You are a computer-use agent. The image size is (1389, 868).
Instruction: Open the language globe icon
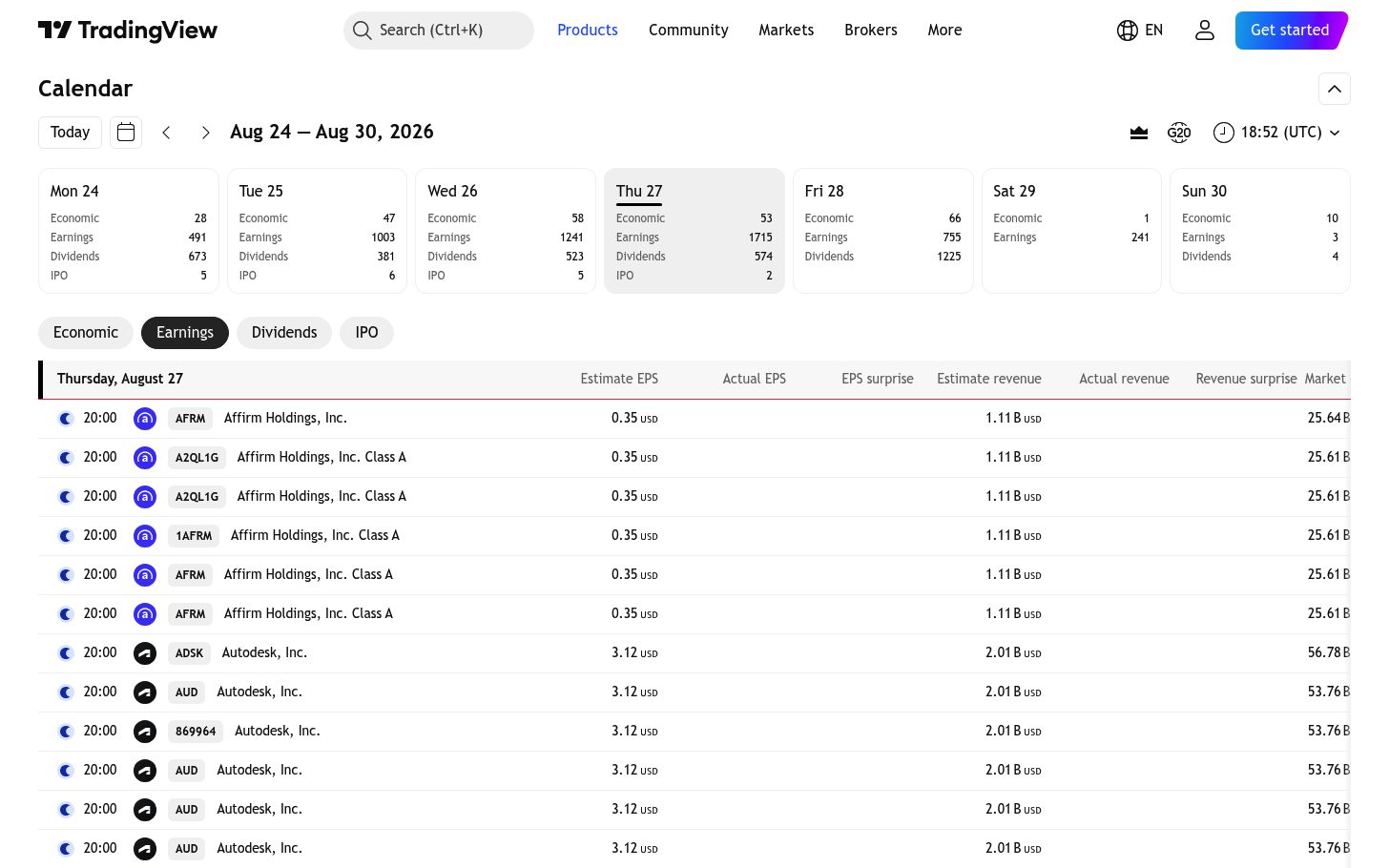[1127, 31]
